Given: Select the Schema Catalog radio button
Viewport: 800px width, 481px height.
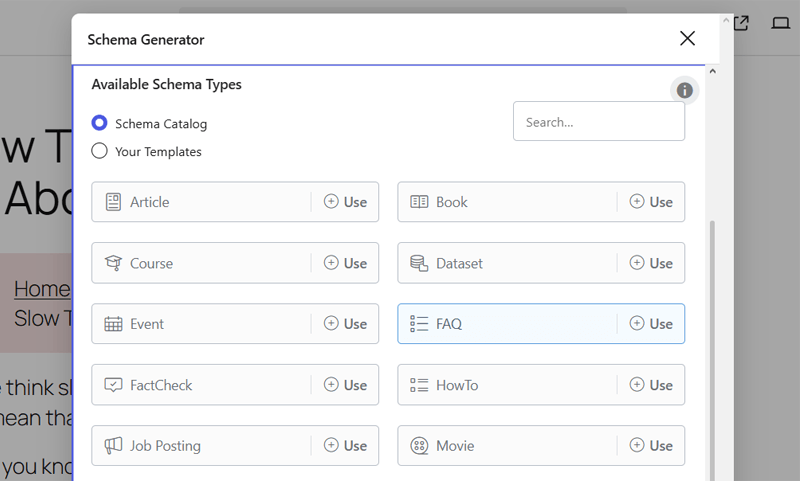Looking at the screenshot, I should coord(99,123).
